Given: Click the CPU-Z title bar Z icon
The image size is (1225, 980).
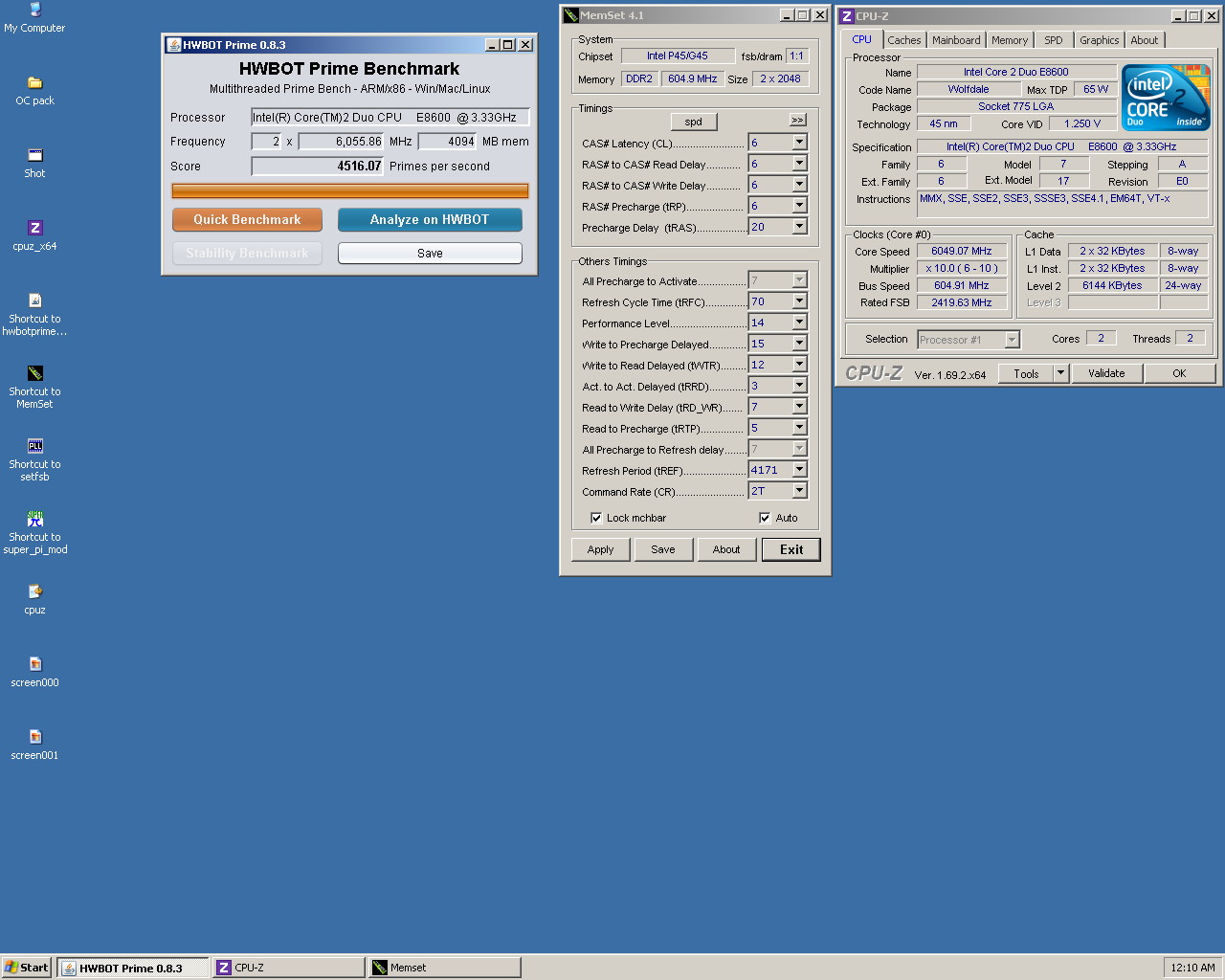Looking at the screenshot, I should (x=846, y=16).
